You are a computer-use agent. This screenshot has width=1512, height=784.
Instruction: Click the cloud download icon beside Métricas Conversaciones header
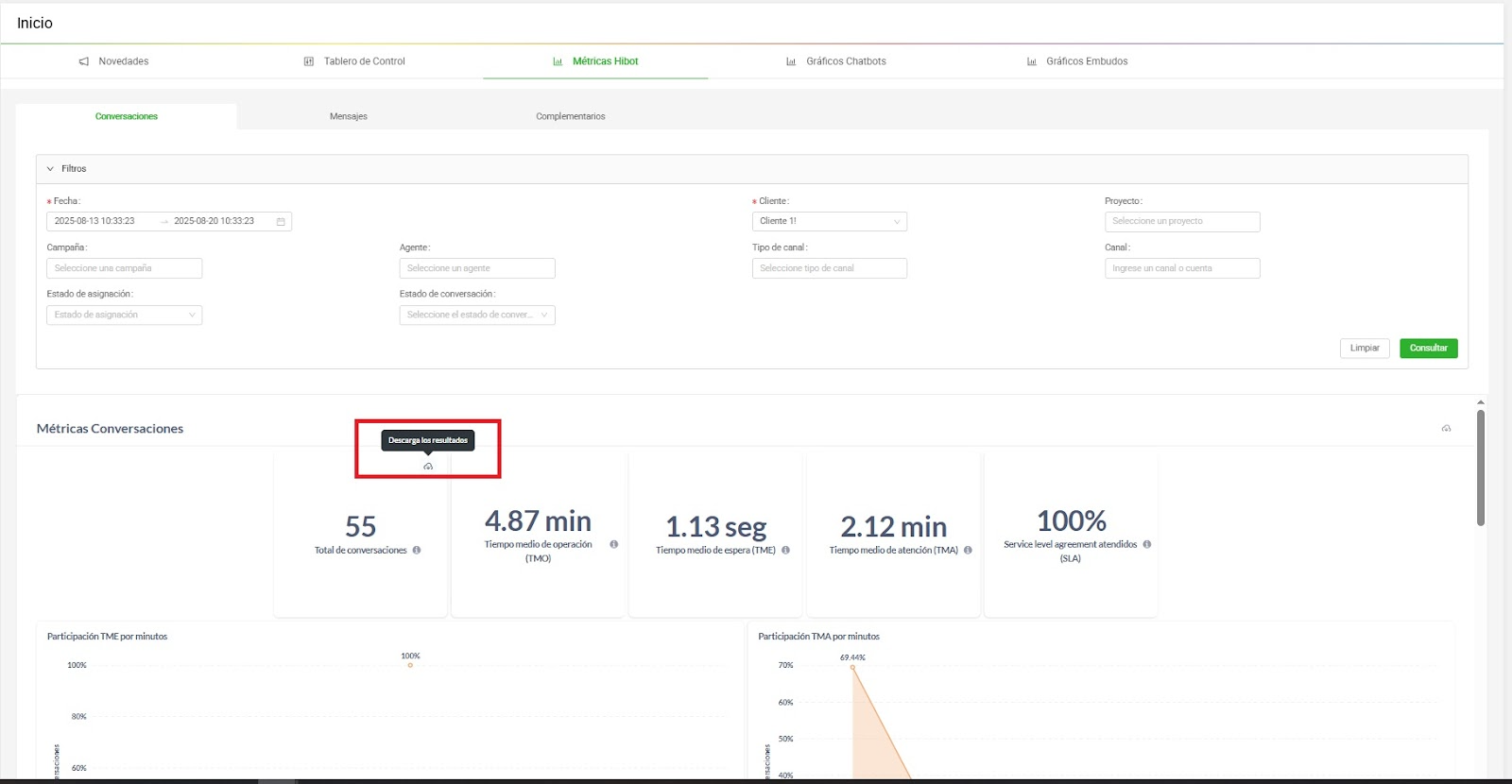(x=1446, y=429)
